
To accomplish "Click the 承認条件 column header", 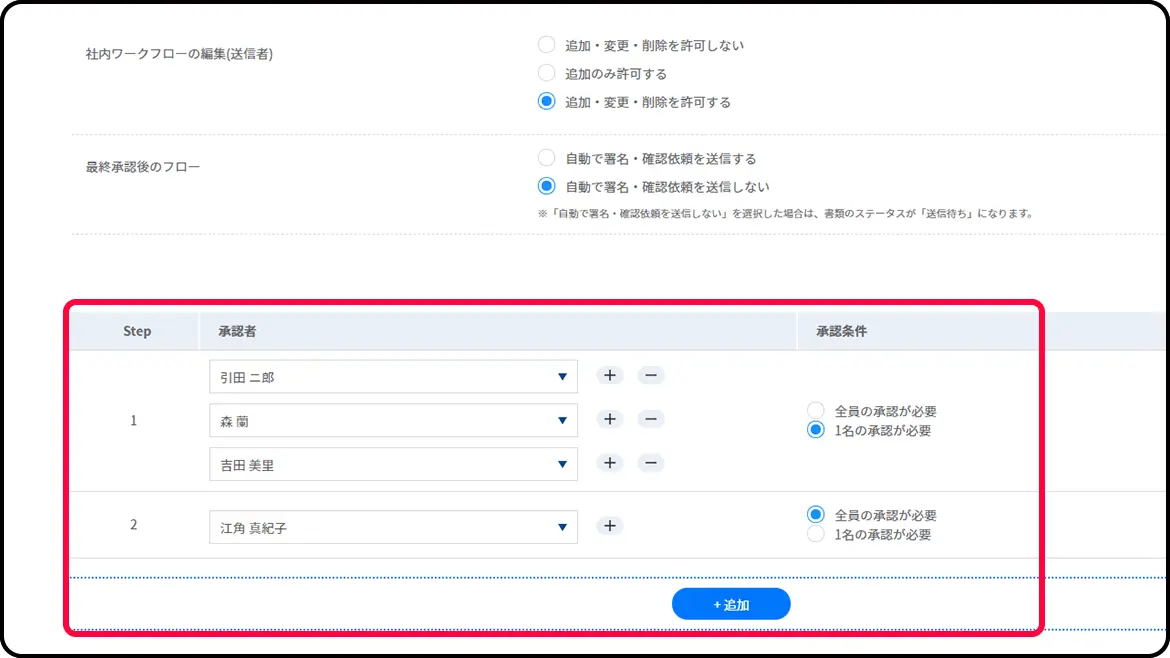I will [841, 331].
